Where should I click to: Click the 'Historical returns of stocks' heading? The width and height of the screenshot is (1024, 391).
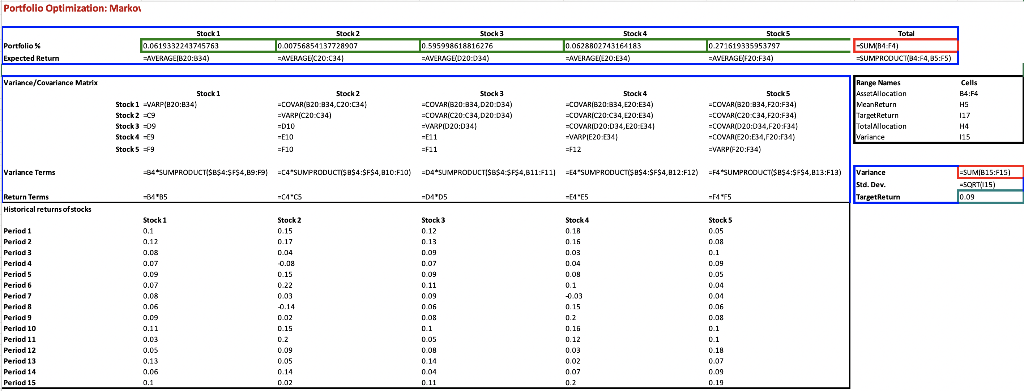click(48, 210)
